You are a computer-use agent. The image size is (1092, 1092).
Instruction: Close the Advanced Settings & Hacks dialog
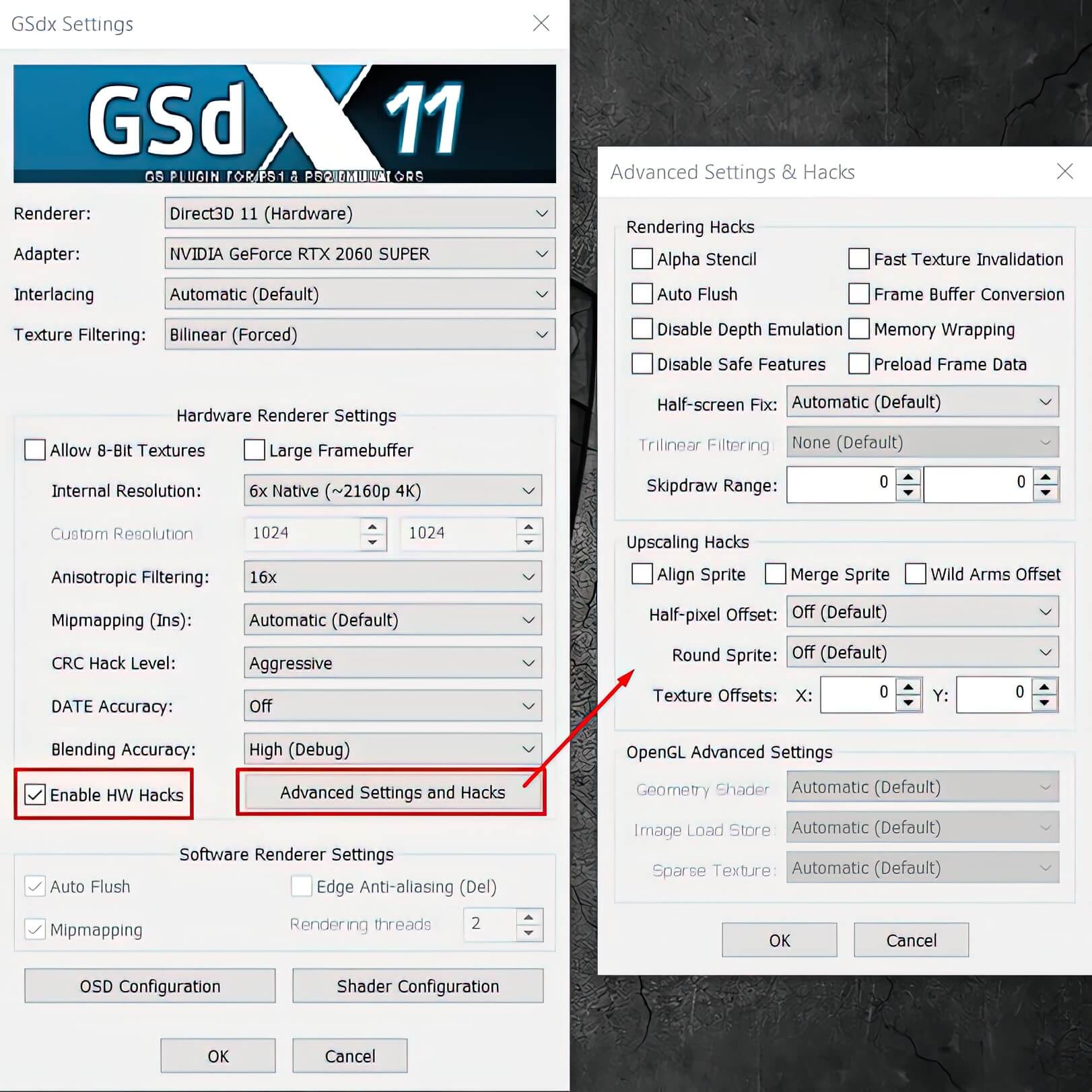pos(1064,172)
